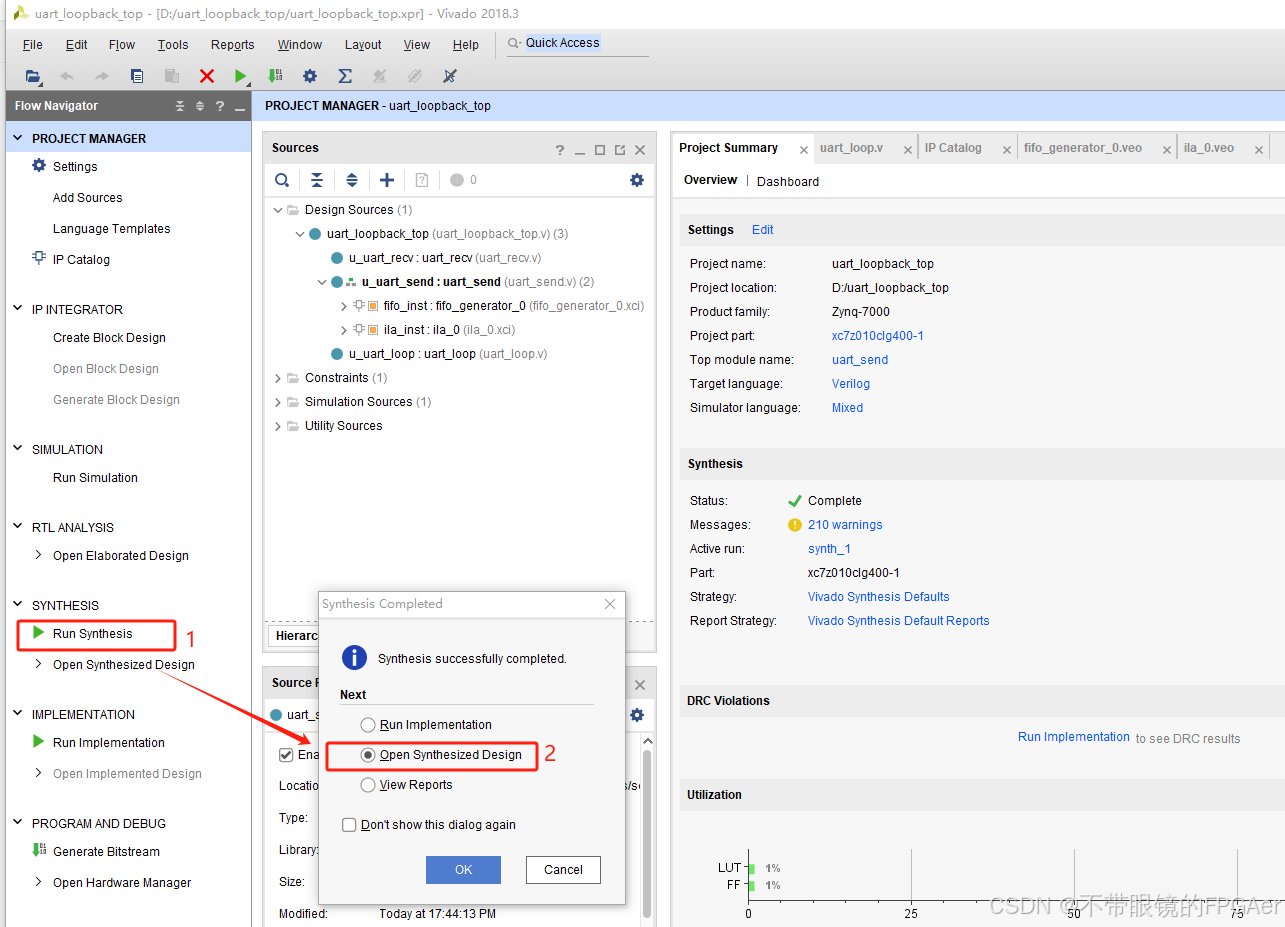Open the Reports menu

coord(233,44)
